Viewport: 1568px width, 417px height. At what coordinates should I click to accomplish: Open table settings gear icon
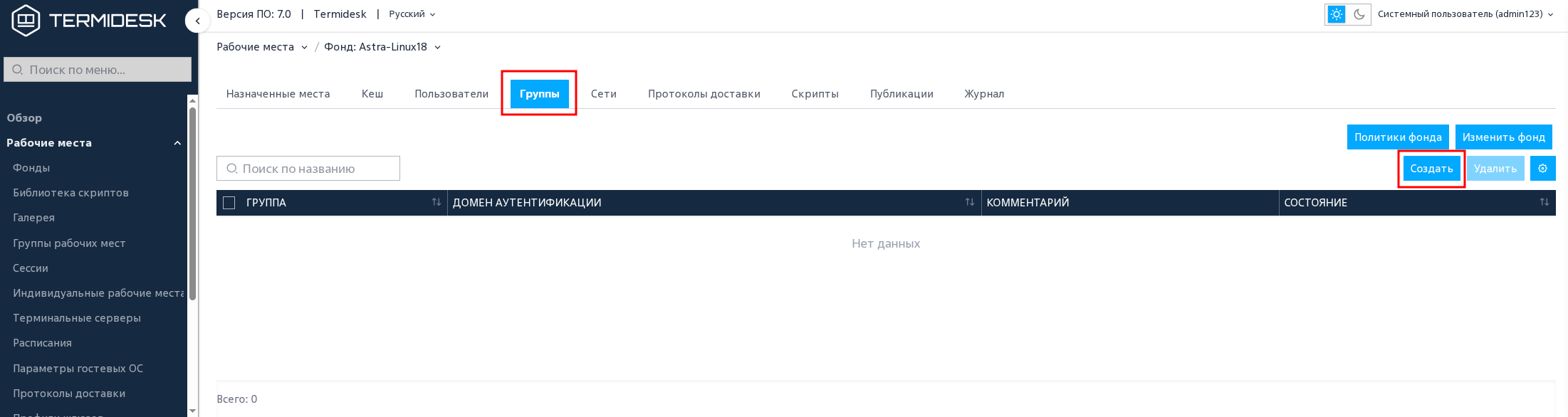[1542, 169]
